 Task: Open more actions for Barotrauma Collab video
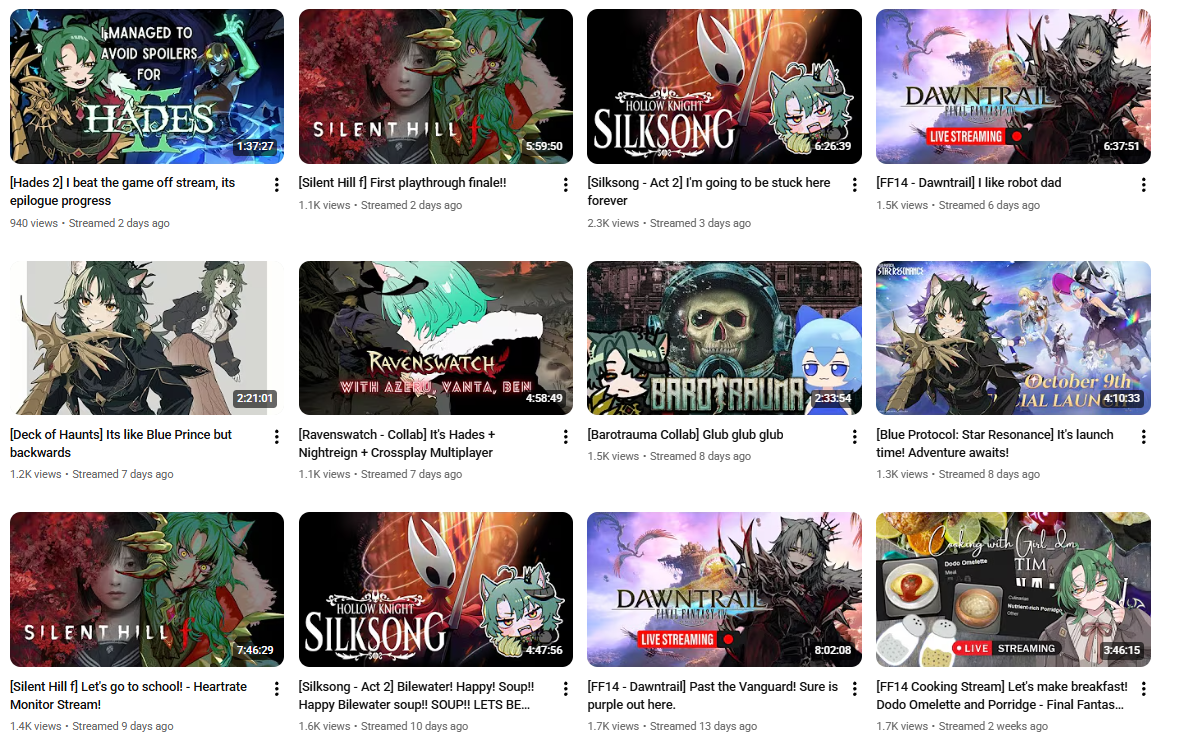855,437
